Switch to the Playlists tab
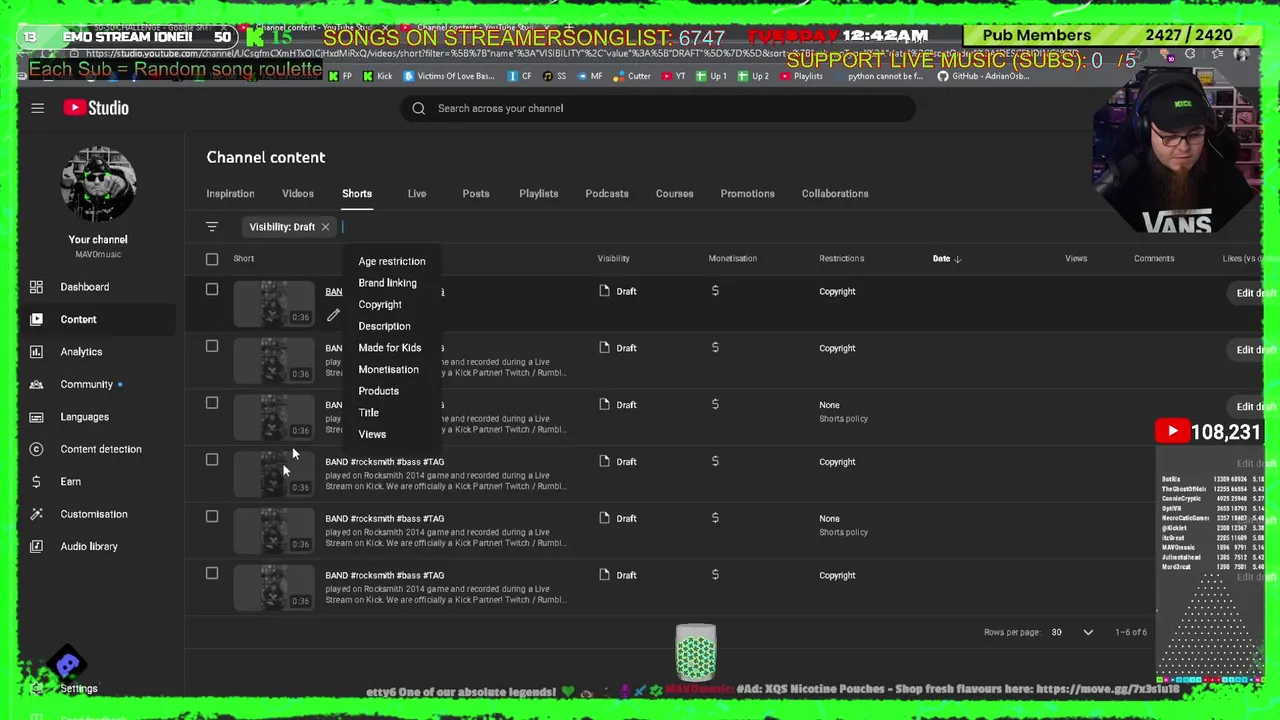Viewport: 1280px width, 720px height. pos(539,194)
